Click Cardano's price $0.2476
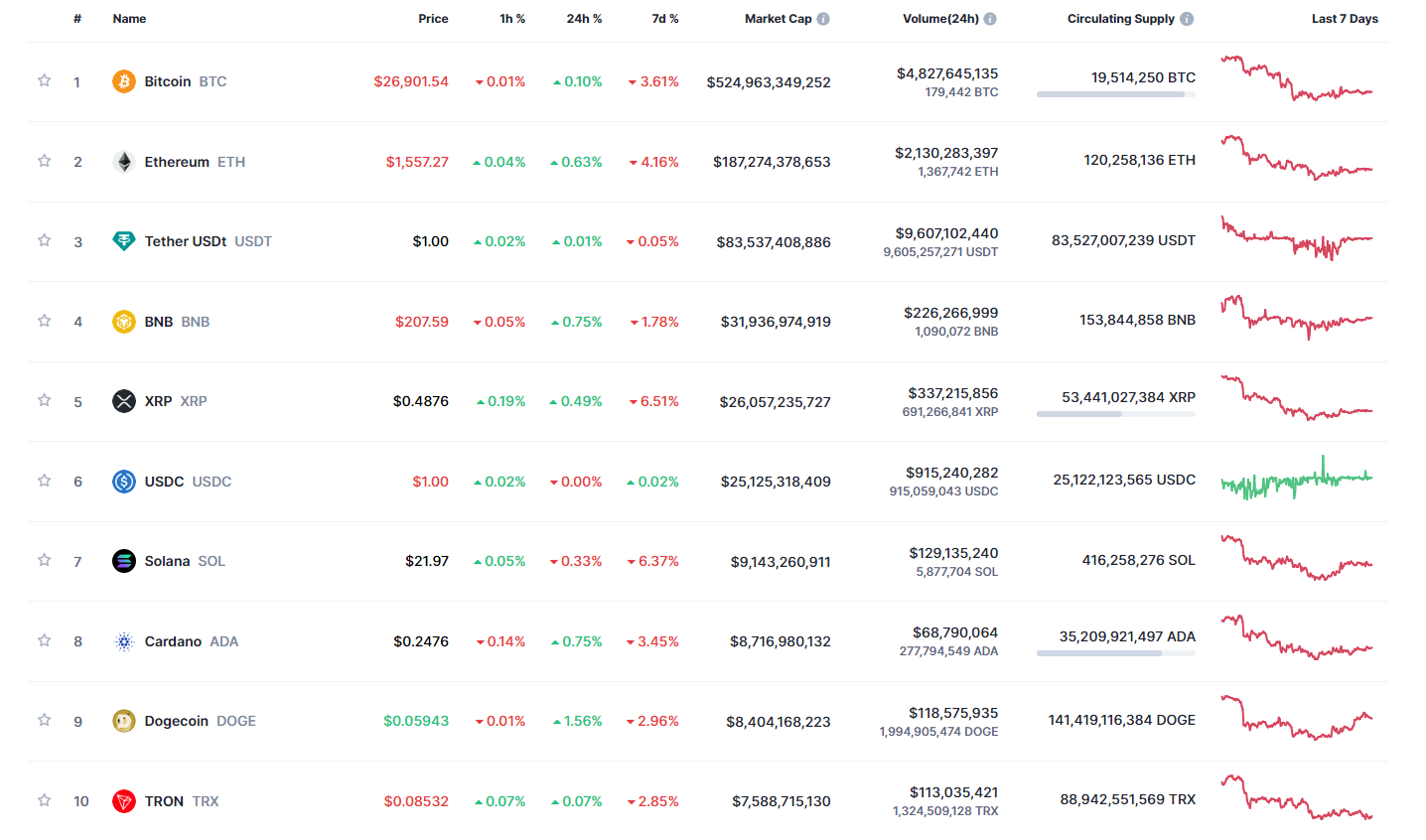Image resolution: width=1426 pixels, height=840 pixels. click(x=421, y=641)
